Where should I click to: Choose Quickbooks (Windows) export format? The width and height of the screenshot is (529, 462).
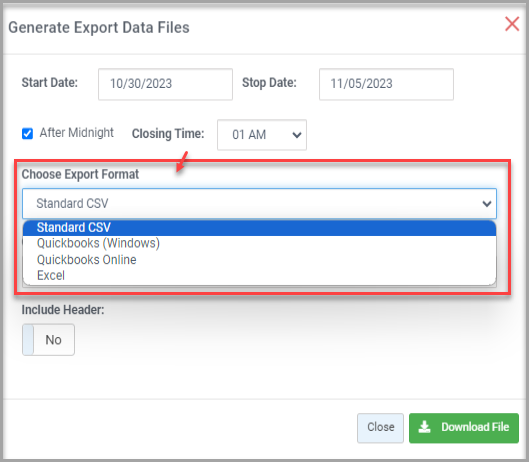259,243
